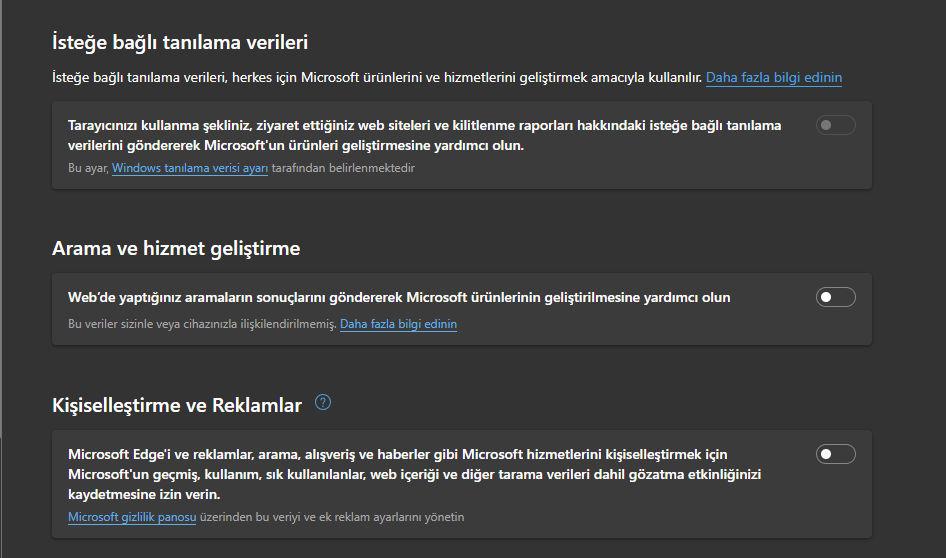Click the 'İsteğe bağlı tanılama verileri' heading

180,42
